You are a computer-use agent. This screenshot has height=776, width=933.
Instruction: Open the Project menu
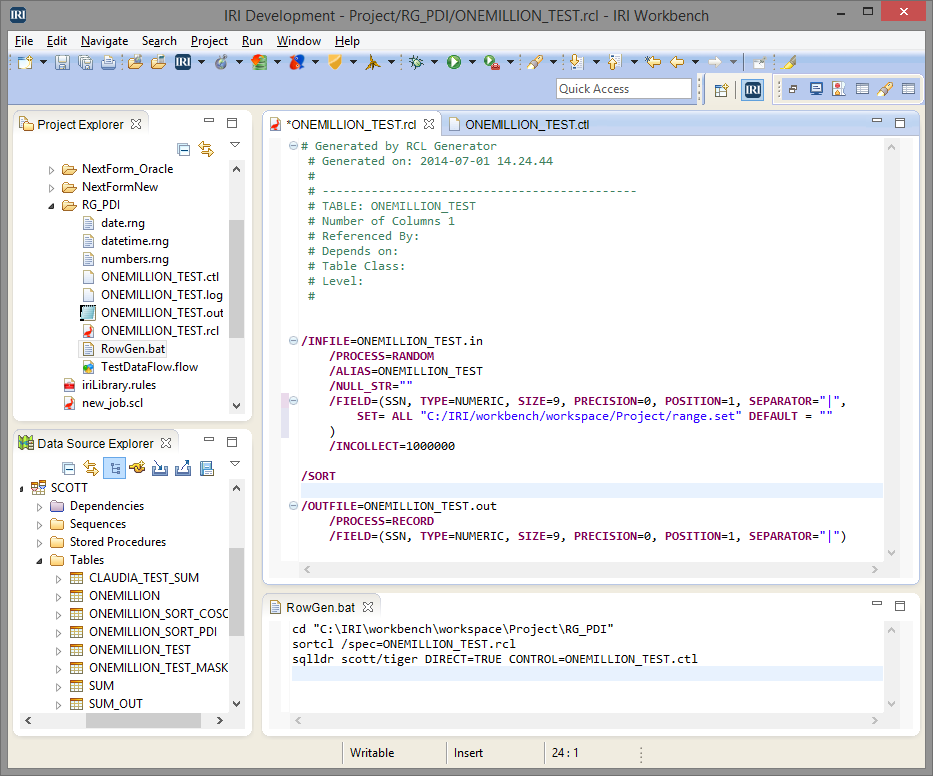209,41
